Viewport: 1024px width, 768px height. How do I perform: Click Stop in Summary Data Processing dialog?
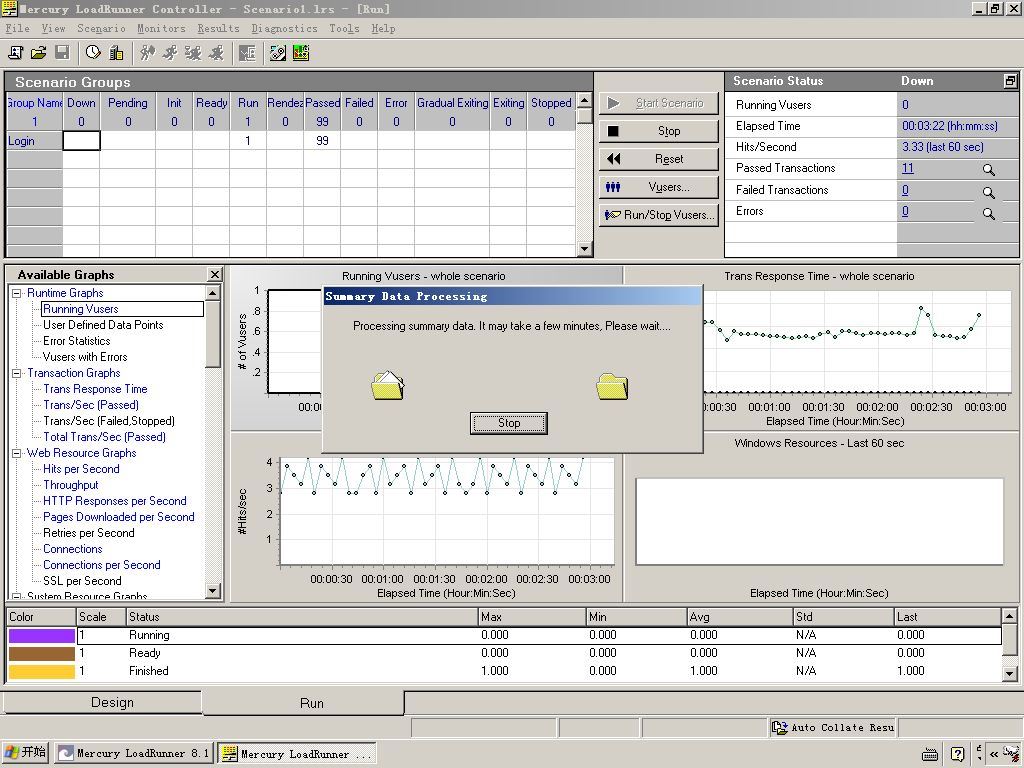509,423
